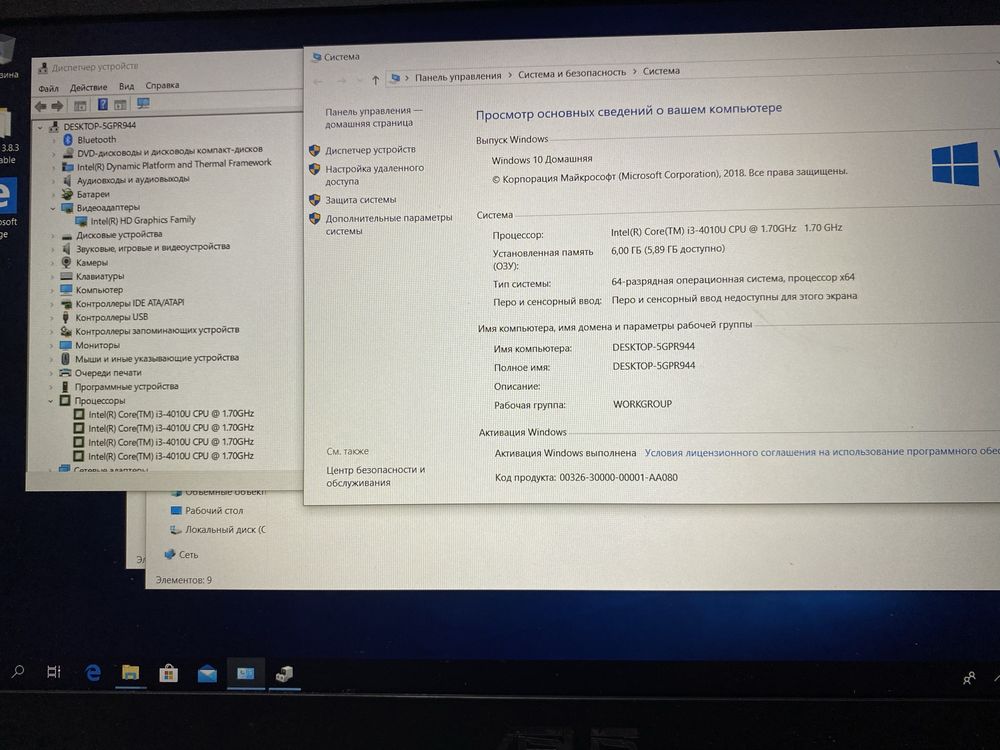The width and height of the screenshot is (1000, 750).
Task: Click Система и безопасность in the breadcrumb
Action: pos(572,73)
